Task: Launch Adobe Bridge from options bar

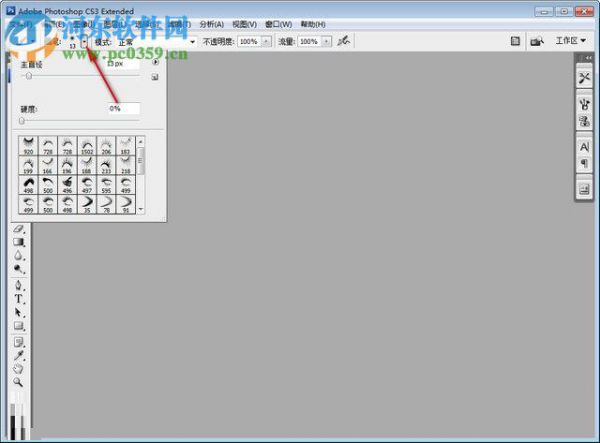Action: pos(537,41)
